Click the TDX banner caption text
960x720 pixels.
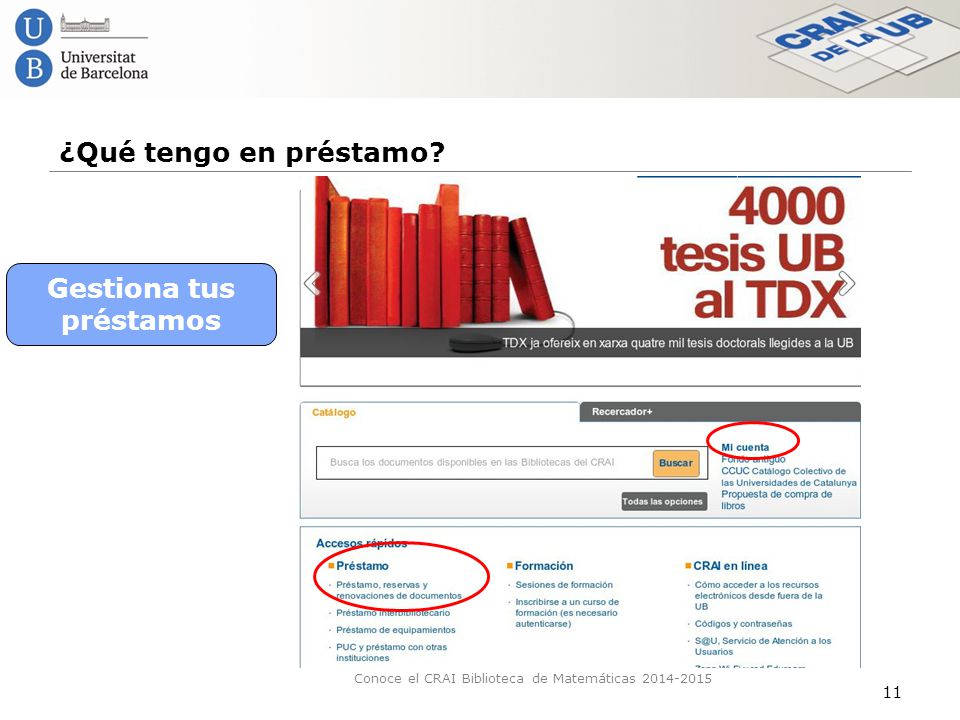click(x=678, y=343)
